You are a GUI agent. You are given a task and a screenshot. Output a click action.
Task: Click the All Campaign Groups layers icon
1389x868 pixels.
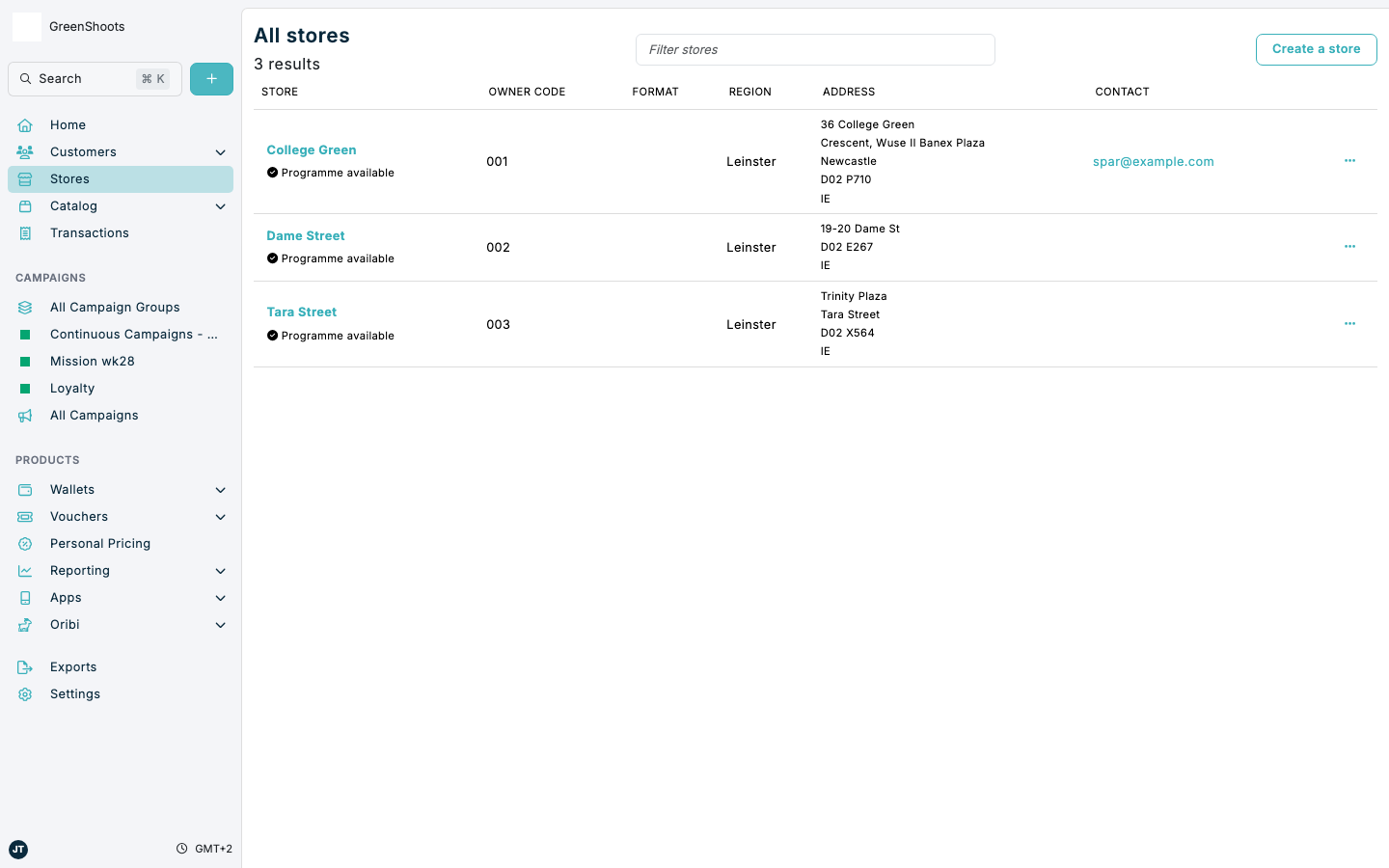pos(24,307)
